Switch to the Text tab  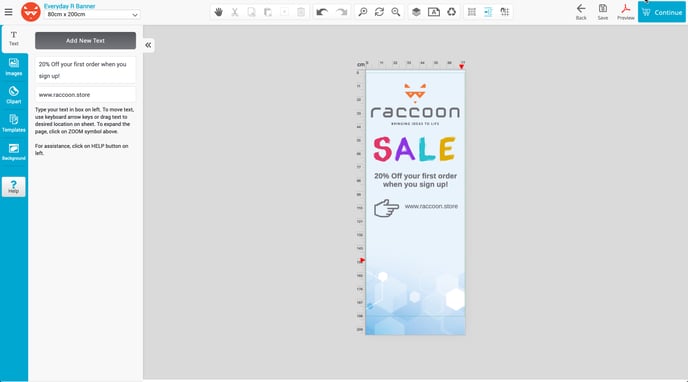click(x=14, y=39)
